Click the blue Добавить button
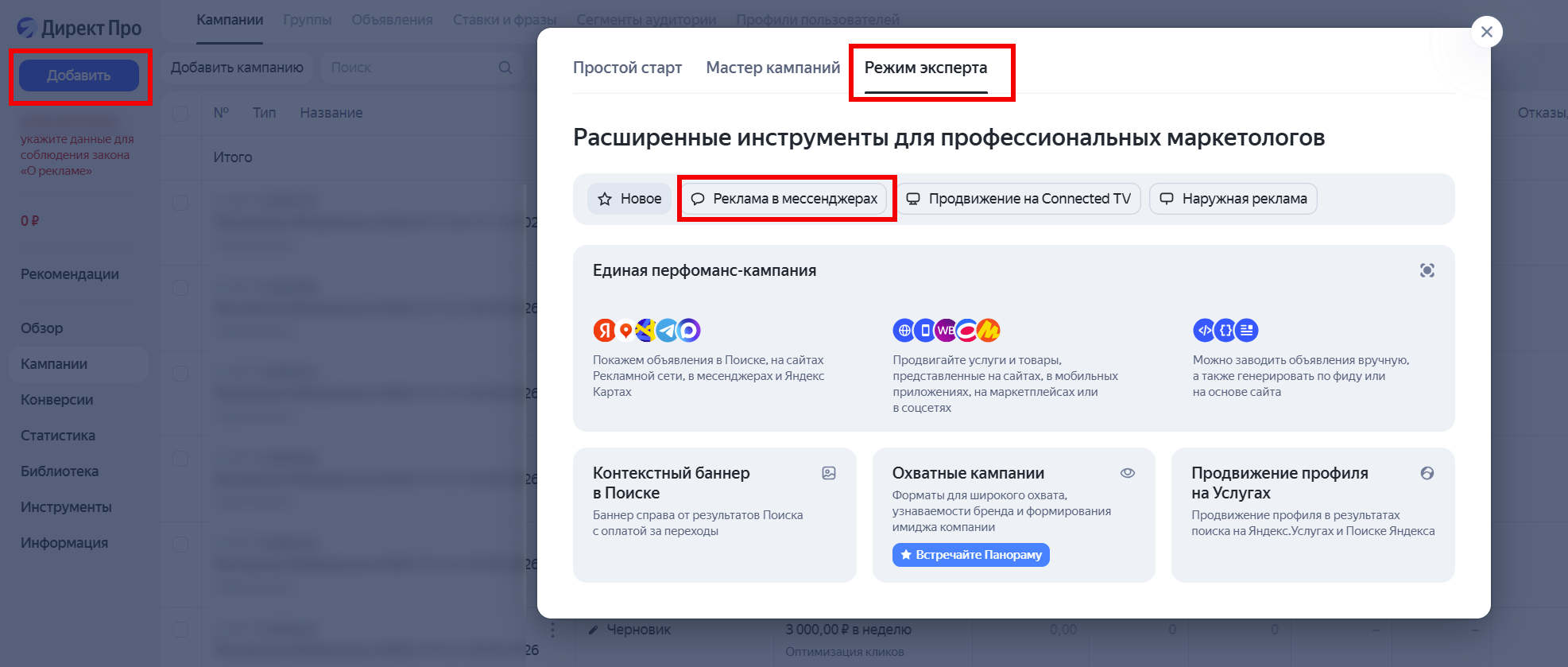Image resolution: width=1568 pixels, height=667 pixels. click(79, 76)
